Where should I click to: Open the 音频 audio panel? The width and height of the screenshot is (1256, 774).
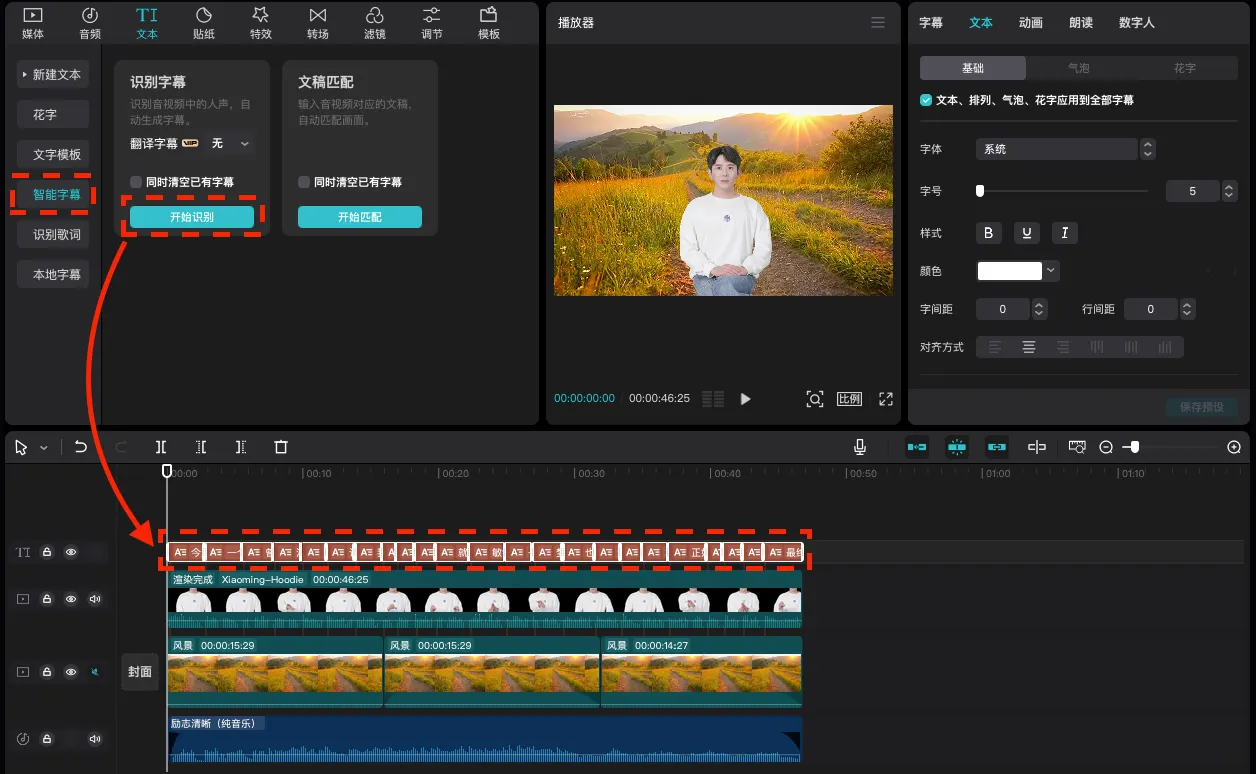coord(90,23)
